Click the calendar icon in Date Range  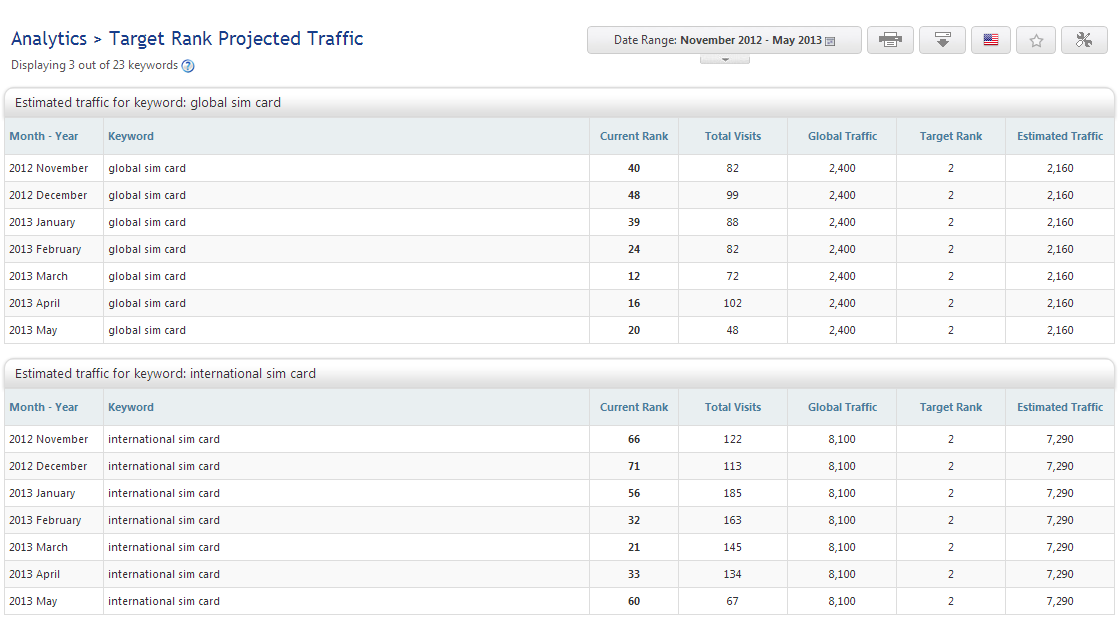coord(830,41)
